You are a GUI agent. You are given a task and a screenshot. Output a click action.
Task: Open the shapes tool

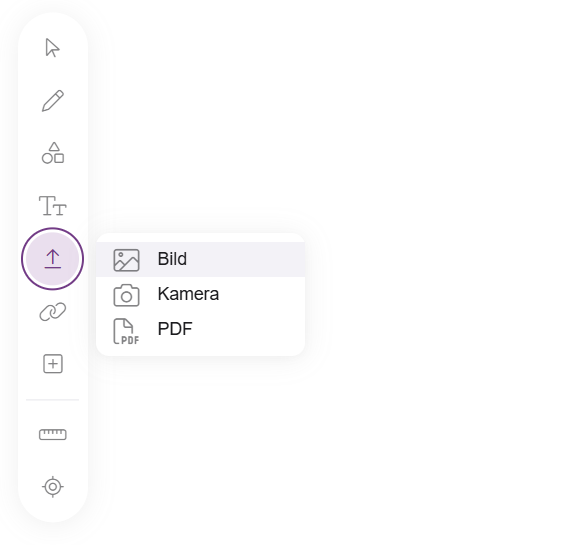point(53,153)
